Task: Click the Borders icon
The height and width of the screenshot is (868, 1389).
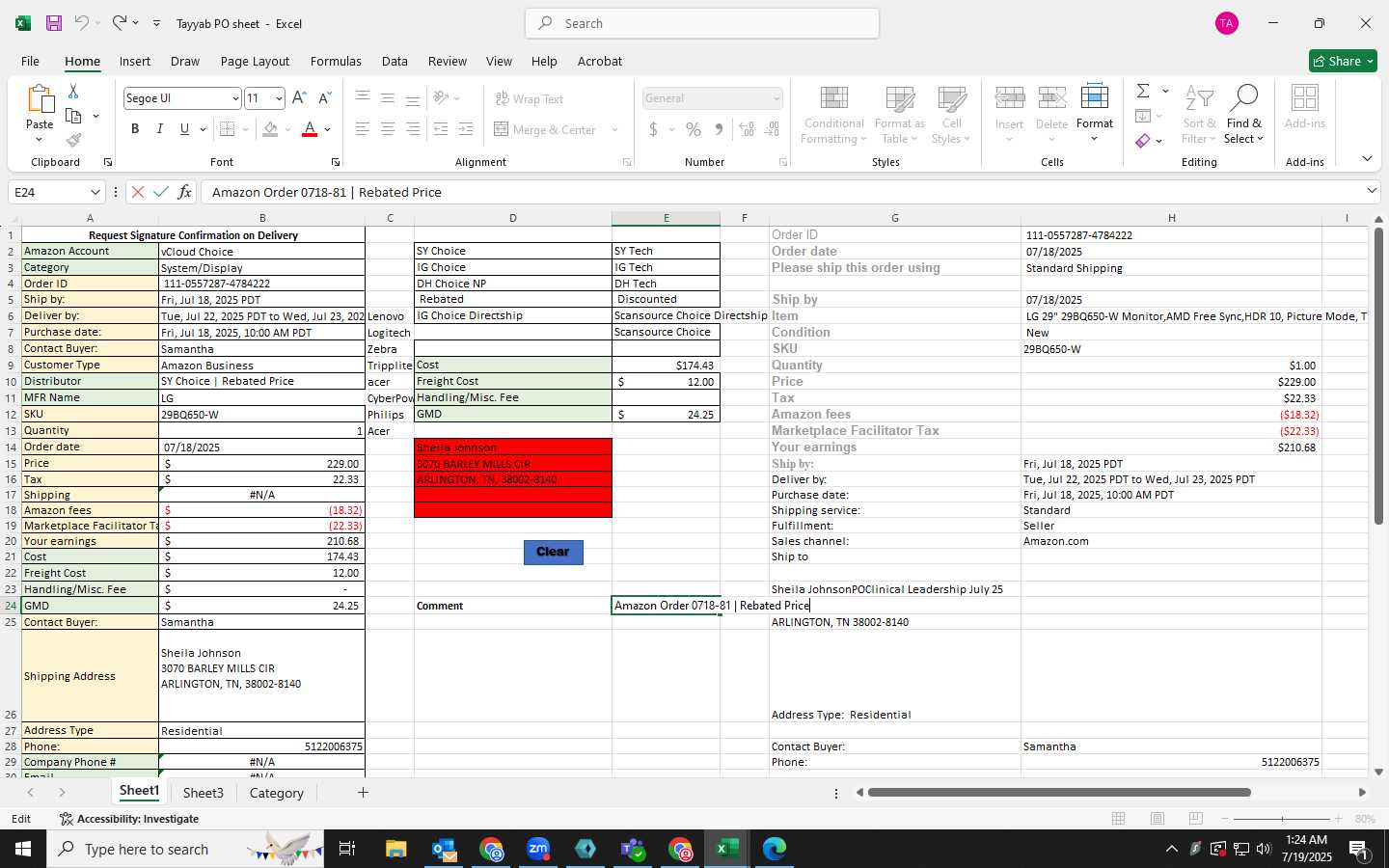Action: pyautogui.click(x=228, y=129)
